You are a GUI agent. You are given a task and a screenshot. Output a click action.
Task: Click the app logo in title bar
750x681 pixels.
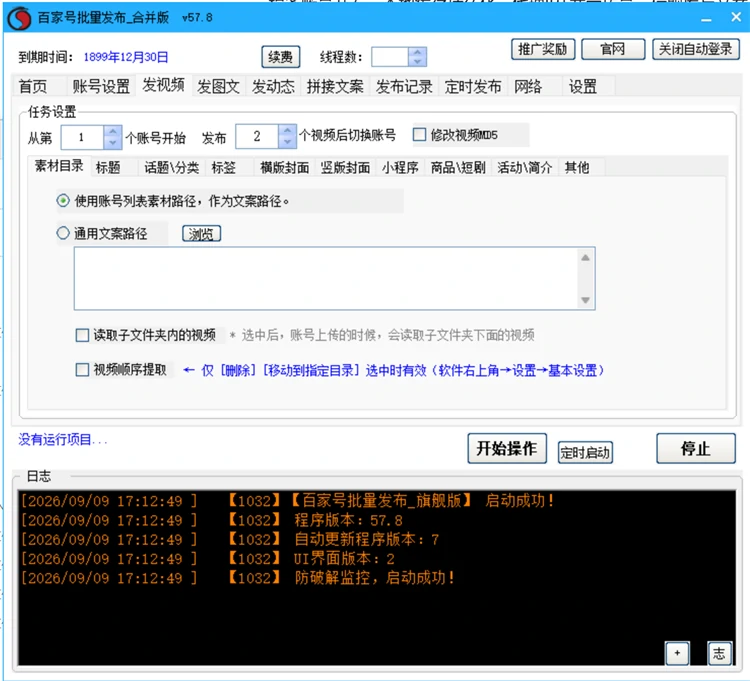click(x=19, y=19)
